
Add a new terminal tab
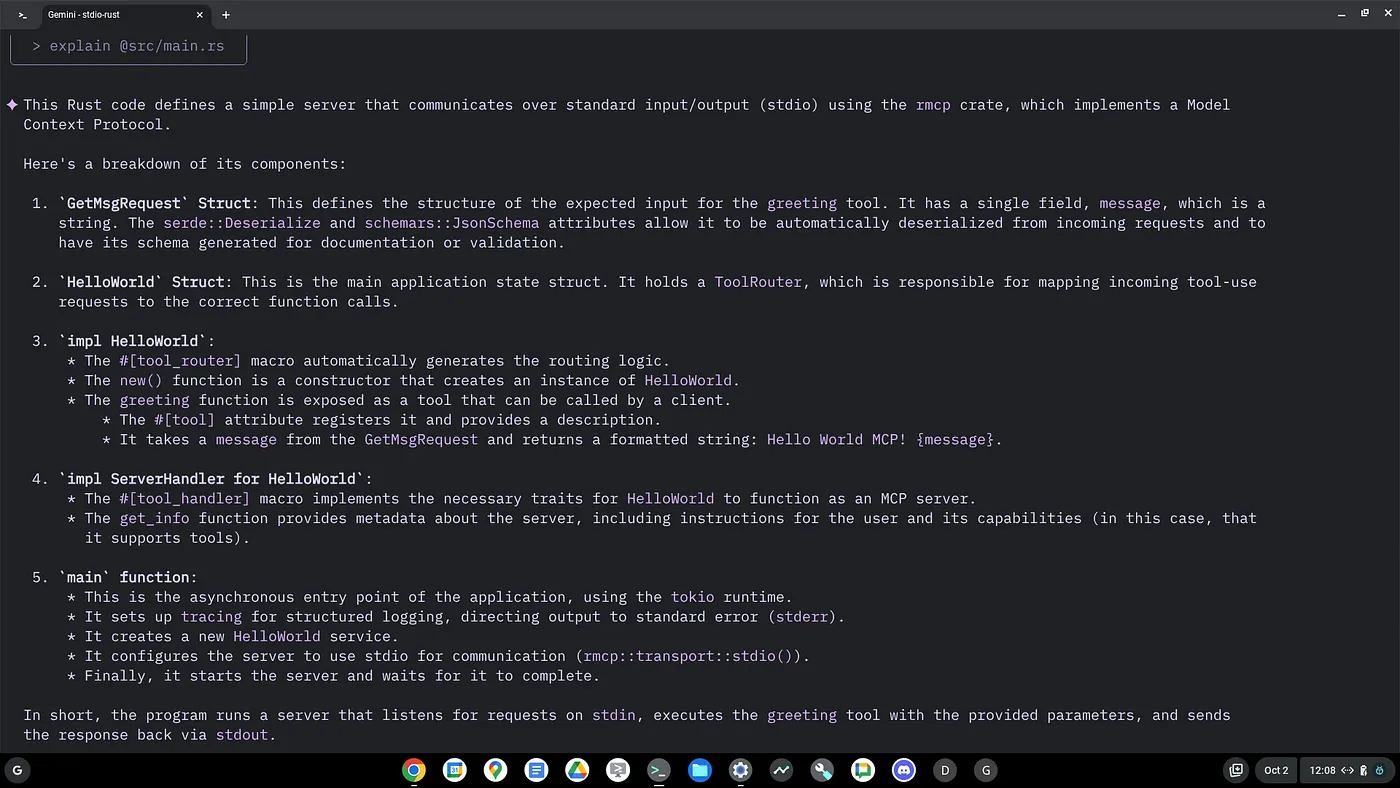226,15
